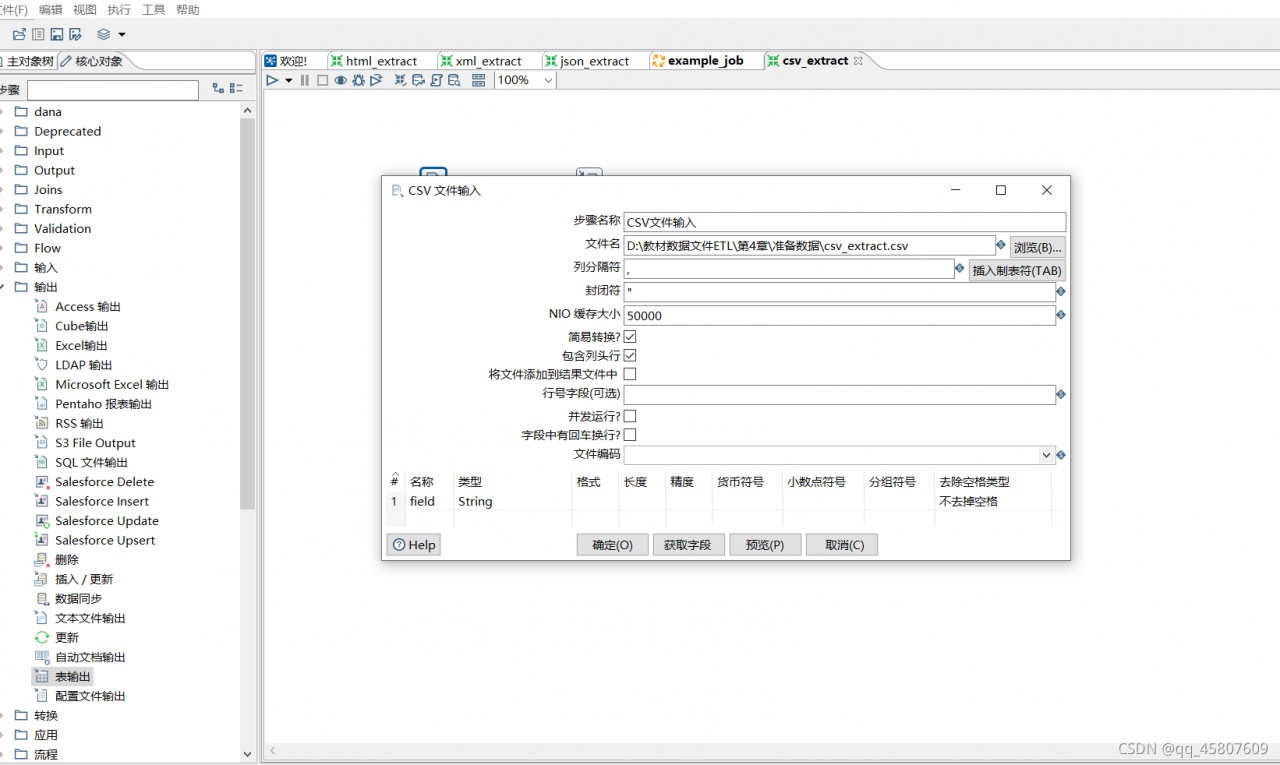The image size is (1280, 765).
Task: Click the 步骤名称 input field
Action: coord(844,222)
